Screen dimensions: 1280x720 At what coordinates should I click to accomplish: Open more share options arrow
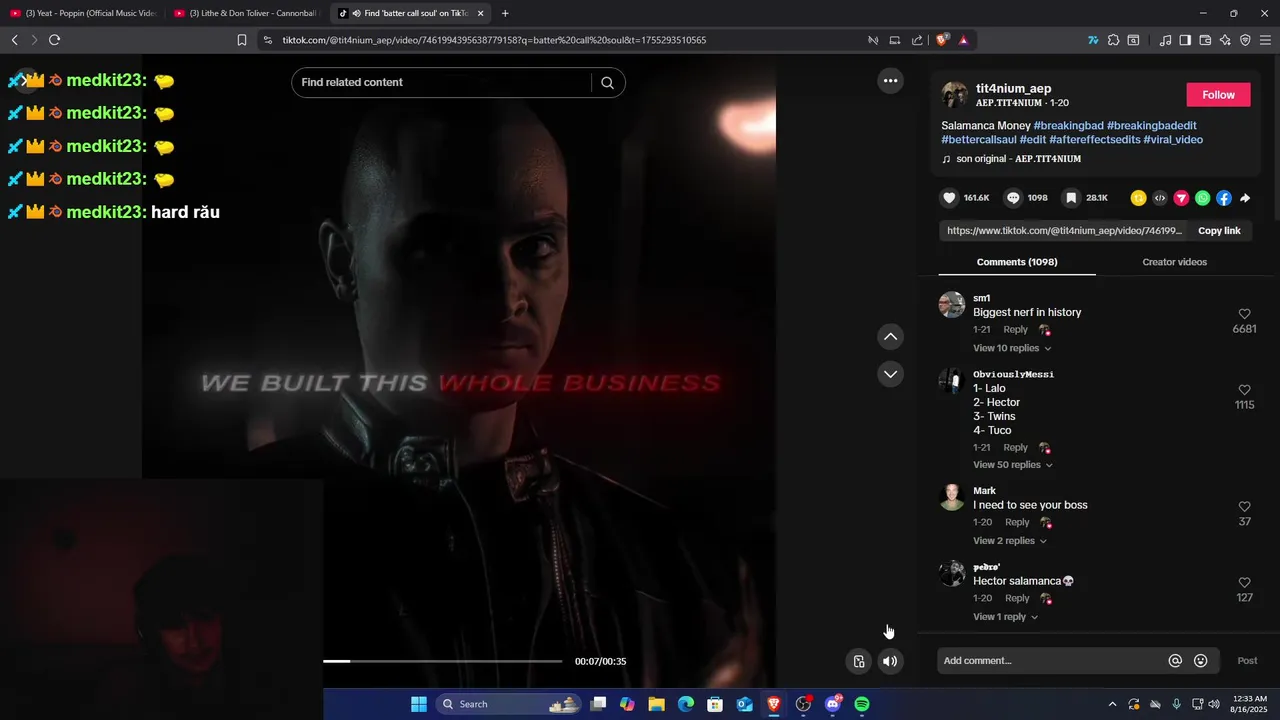(1245, 198)
